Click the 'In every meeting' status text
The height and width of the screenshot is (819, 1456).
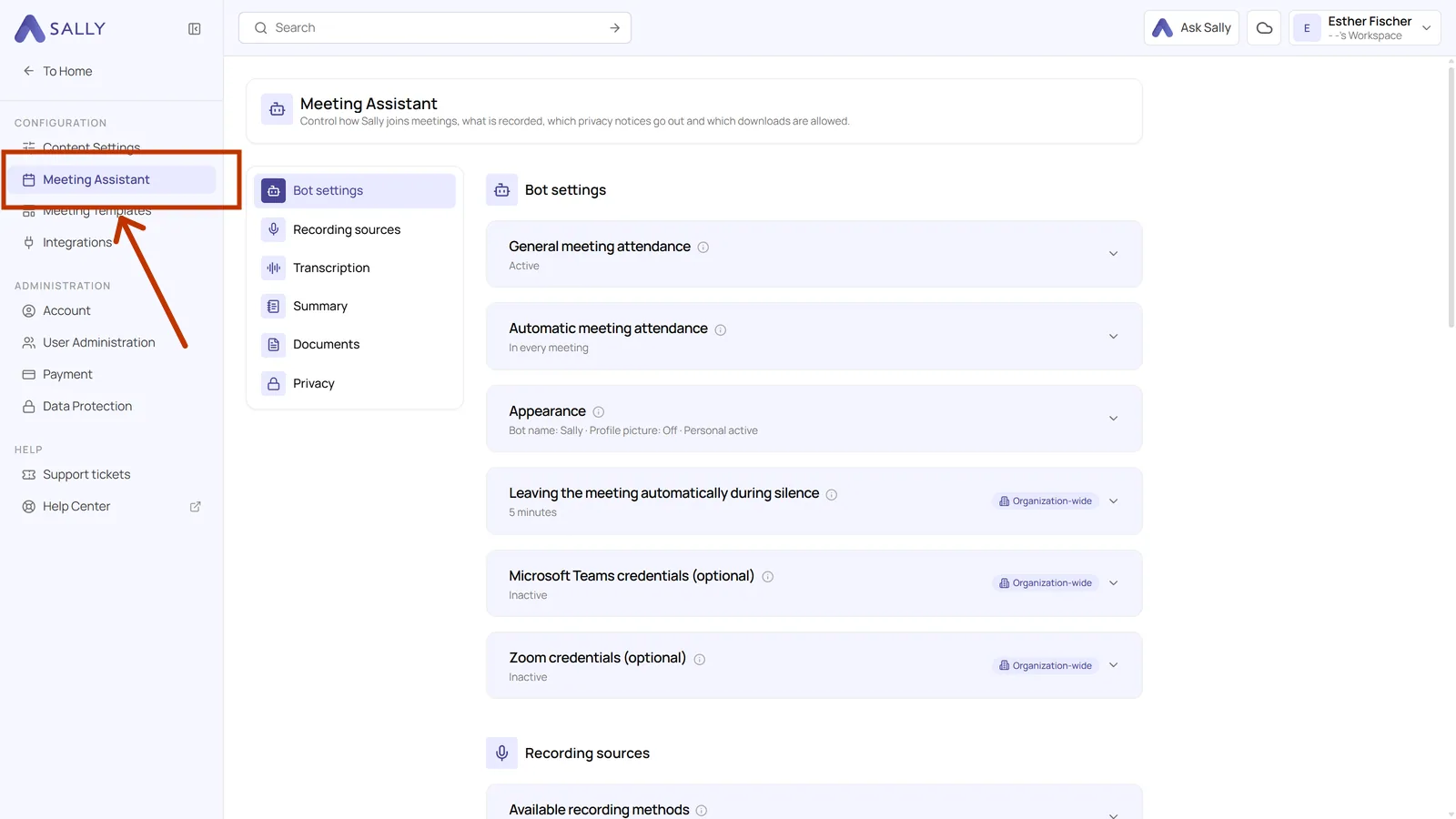point(549,349)
